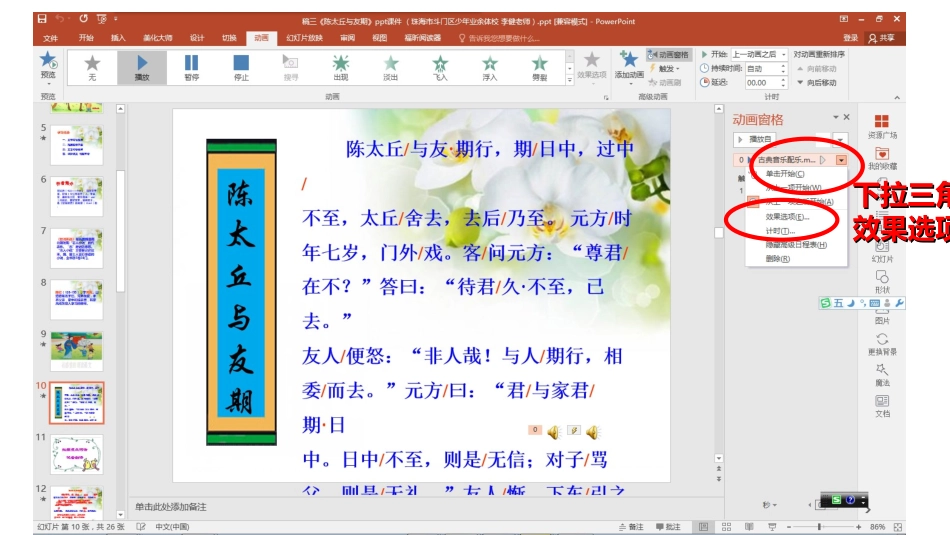The image size is (950, 535).
Task: Choose 删除(R) from the menu
Action: click(777, 259)
